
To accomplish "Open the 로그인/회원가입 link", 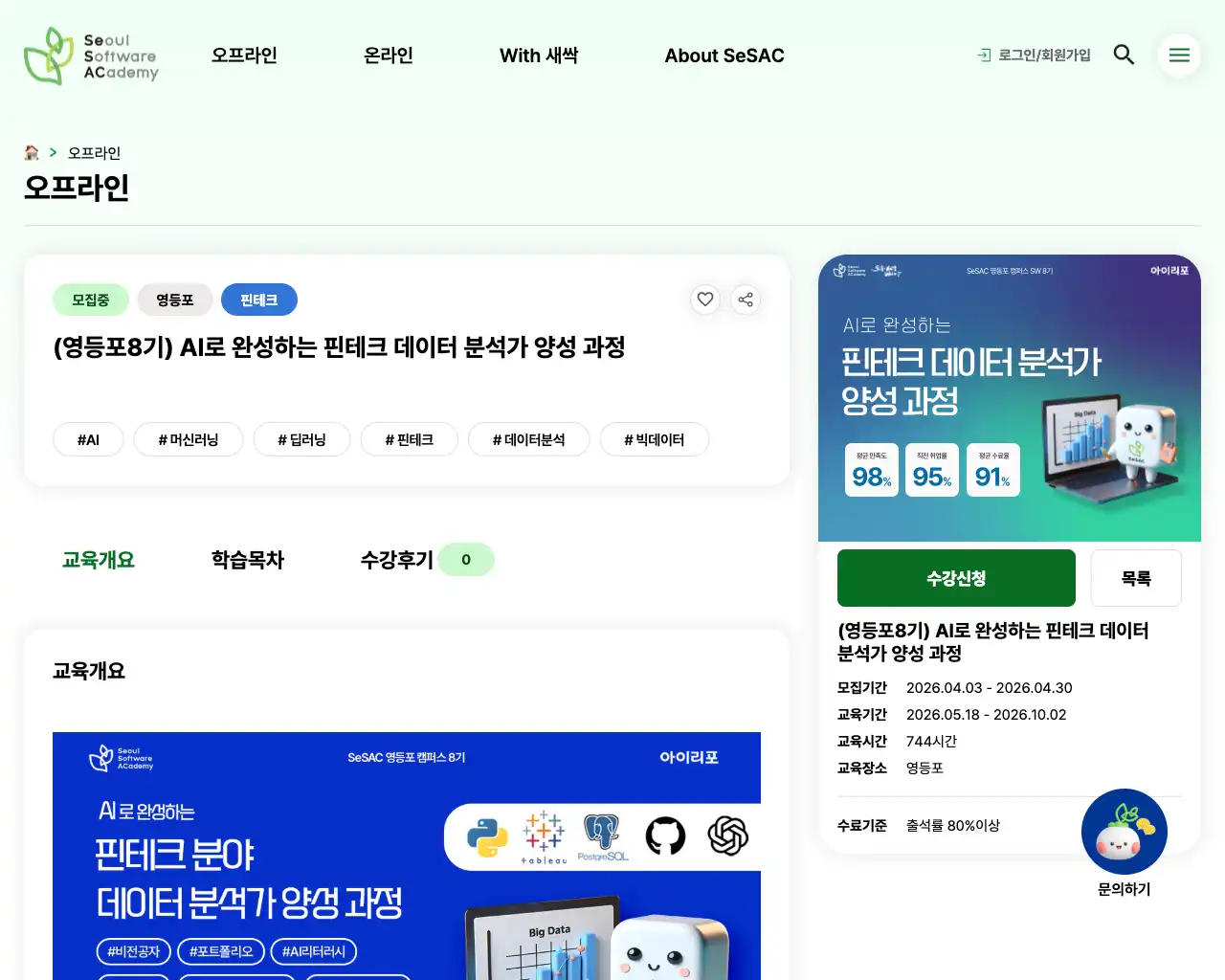I will [x=1043, y=56].
